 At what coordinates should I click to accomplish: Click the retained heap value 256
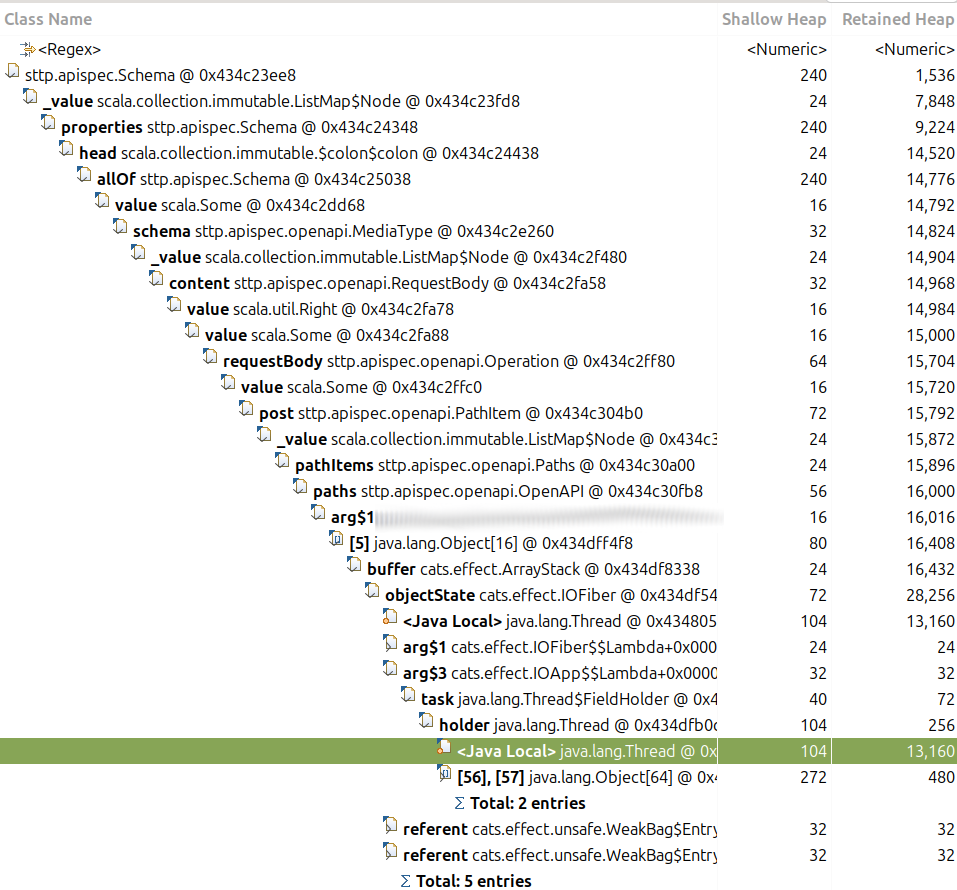pos(941,725)
